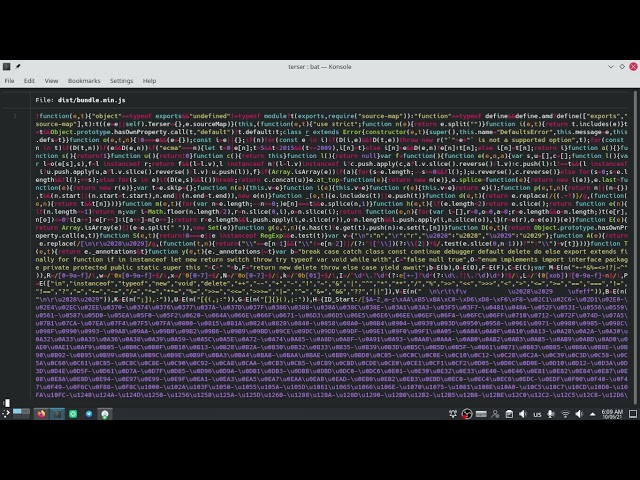
Task: Click the OBS Studio tray icon
Action: 467,414
